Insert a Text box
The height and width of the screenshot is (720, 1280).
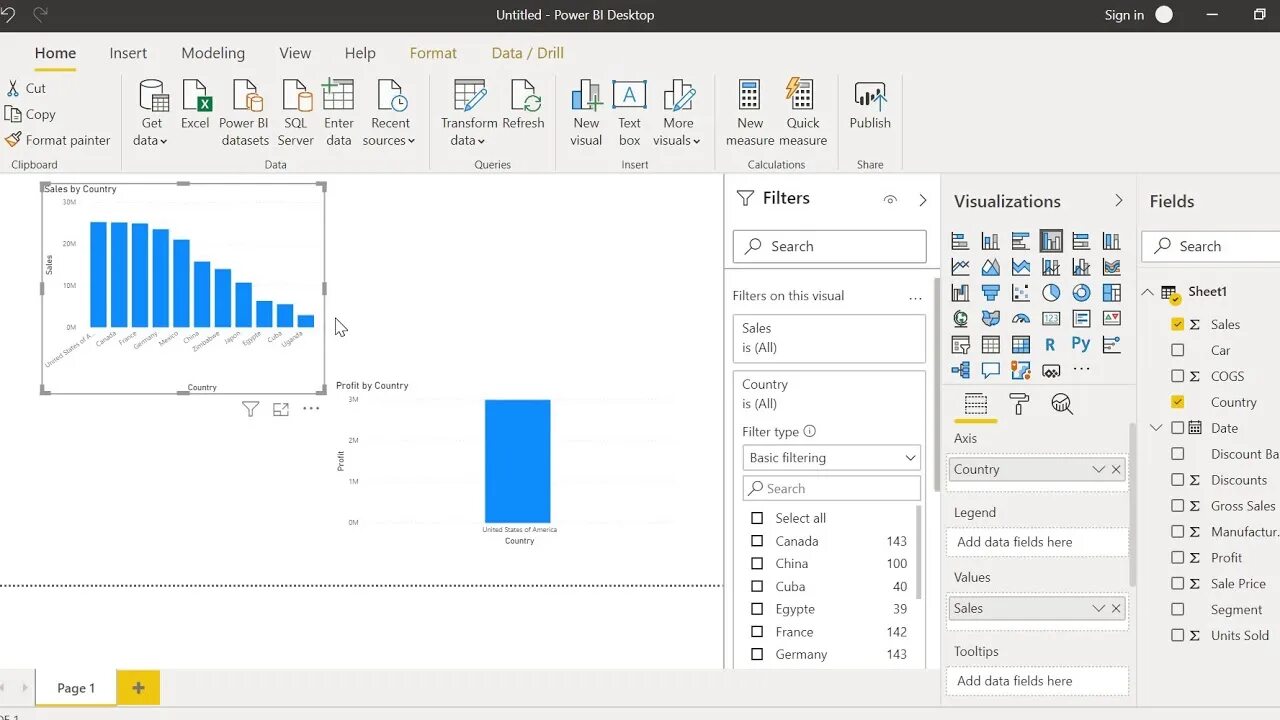point(629,113)
